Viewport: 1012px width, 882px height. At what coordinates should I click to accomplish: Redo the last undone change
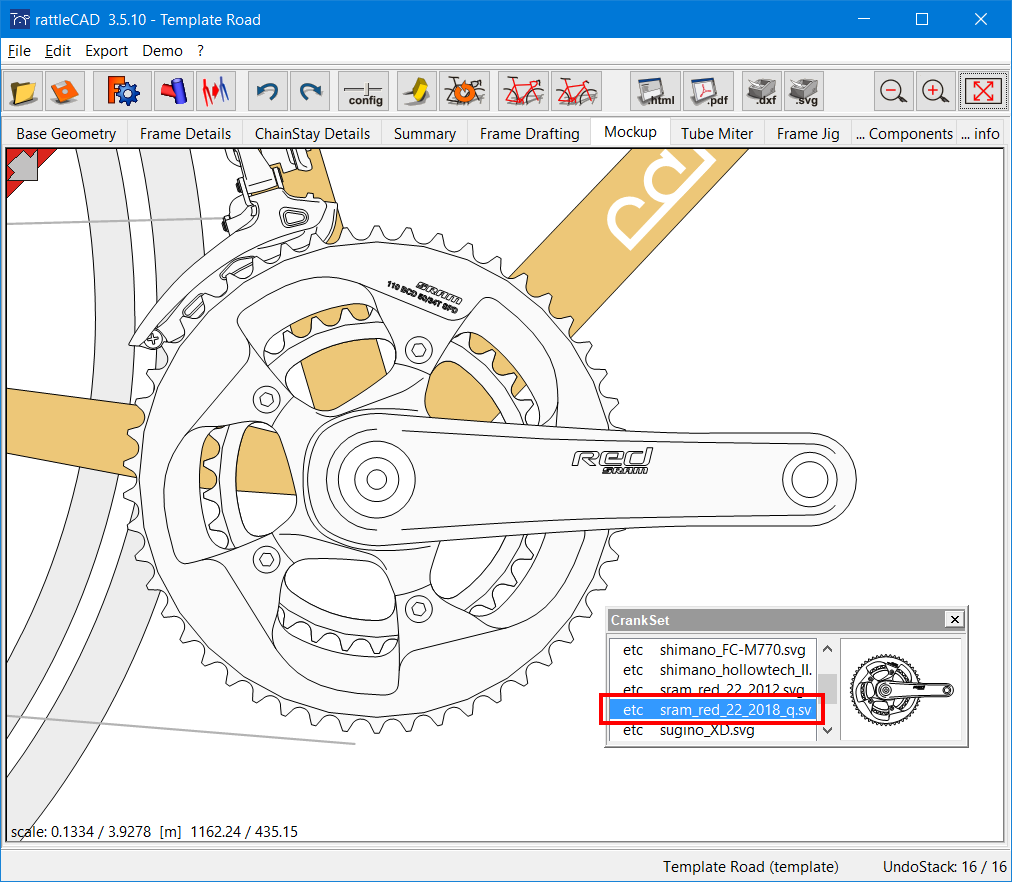310,91
